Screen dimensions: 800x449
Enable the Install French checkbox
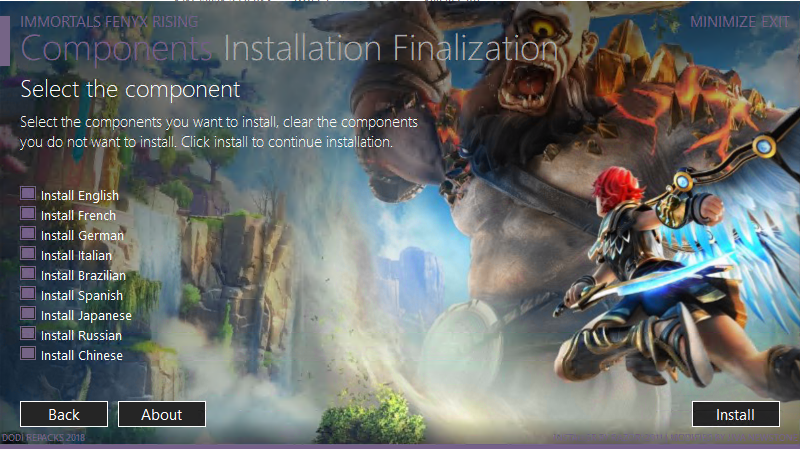pyautogui.click(x=28, y=213)
